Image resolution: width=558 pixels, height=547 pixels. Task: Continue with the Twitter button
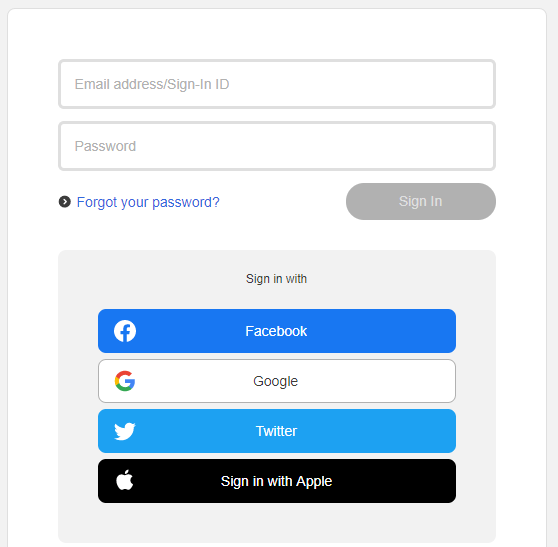pyautogui.click(x=277, y=431)
